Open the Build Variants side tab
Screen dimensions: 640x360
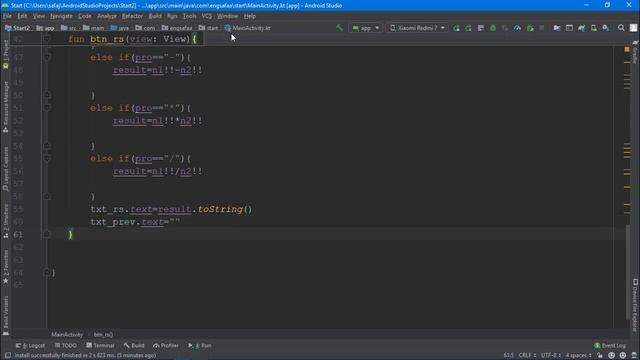(6, 315)
